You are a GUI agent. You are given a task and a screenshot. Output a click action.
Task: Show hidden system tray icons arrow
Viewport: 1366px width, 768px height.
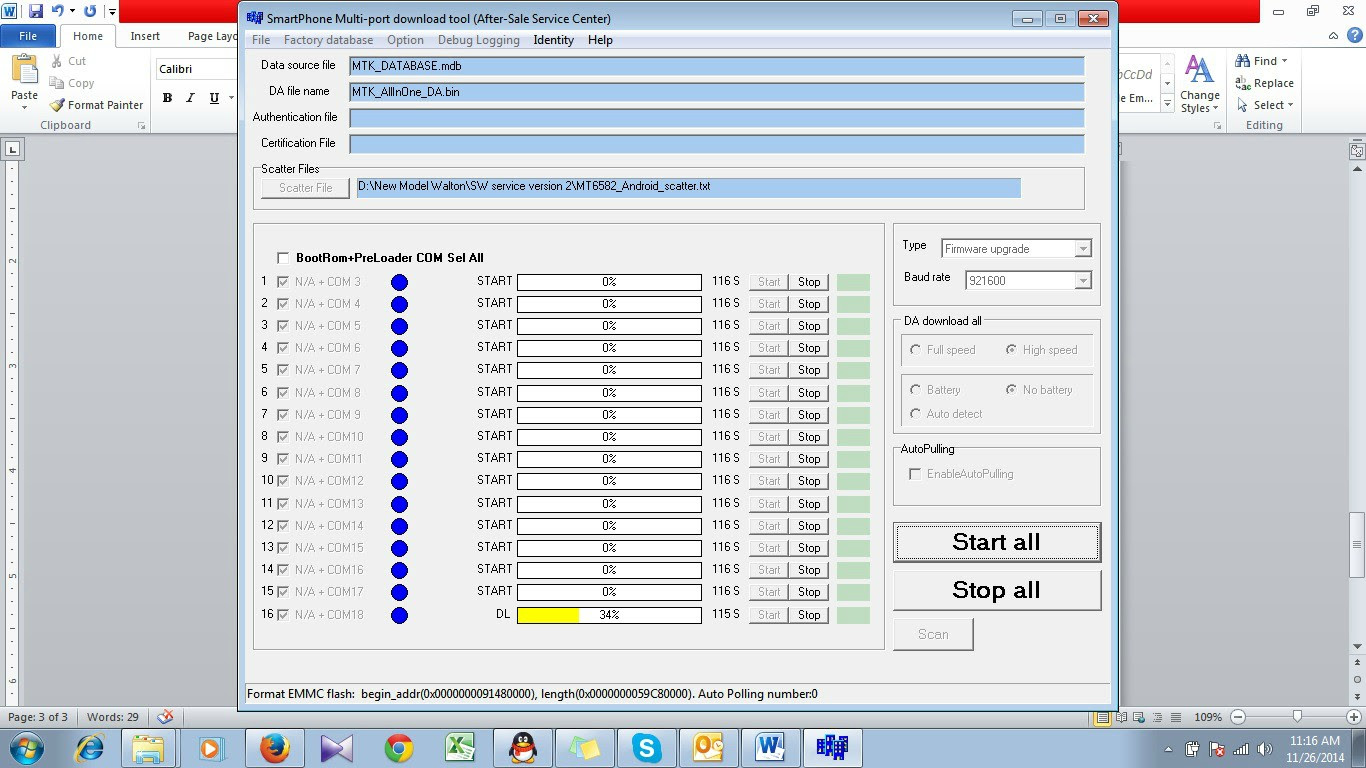pyautogui.click(x=1169, y=748)
